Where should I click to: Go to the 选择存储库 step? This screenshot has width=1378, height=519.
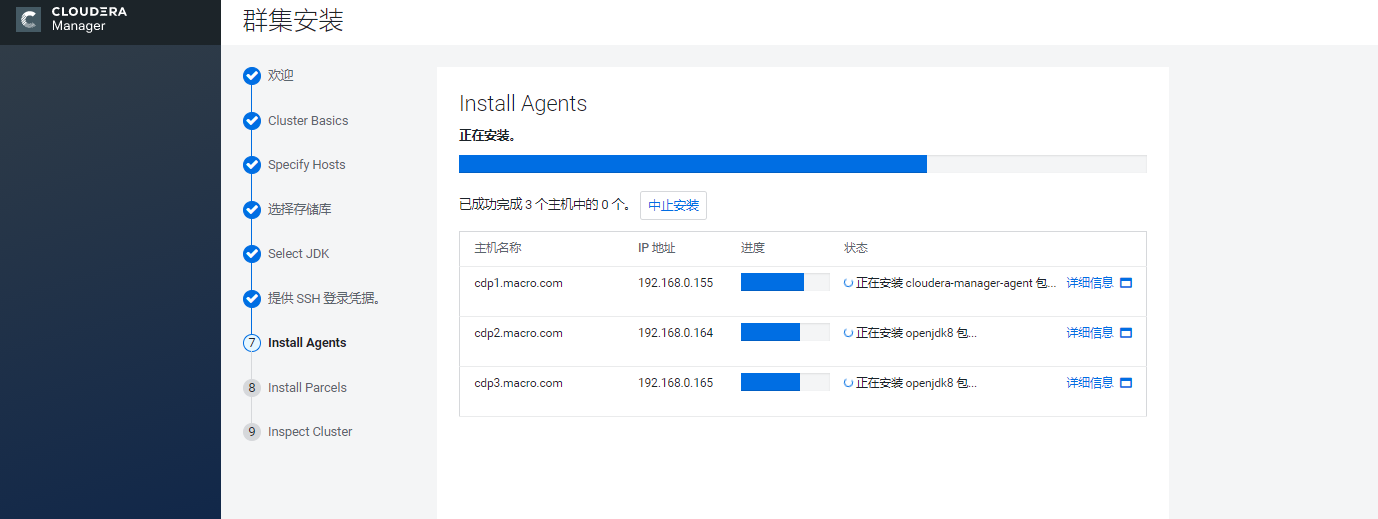pos(300,210)
